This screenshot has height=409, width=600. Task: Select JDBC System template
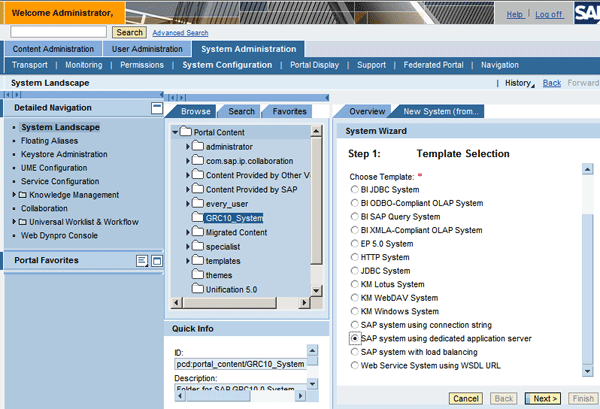click(354, 270)
